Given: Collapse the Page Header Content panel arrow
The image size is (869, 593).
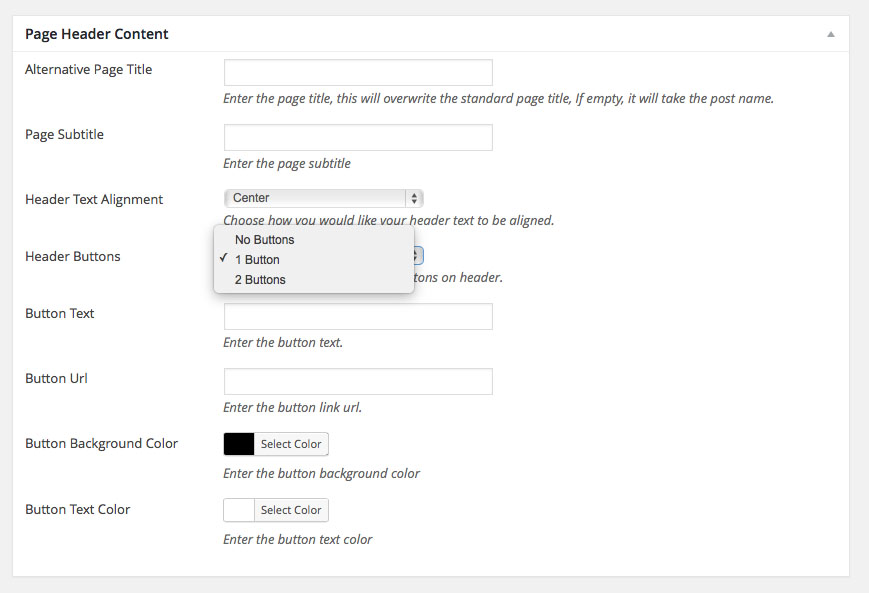Looking at the screenshot, I should coord(830,34).
